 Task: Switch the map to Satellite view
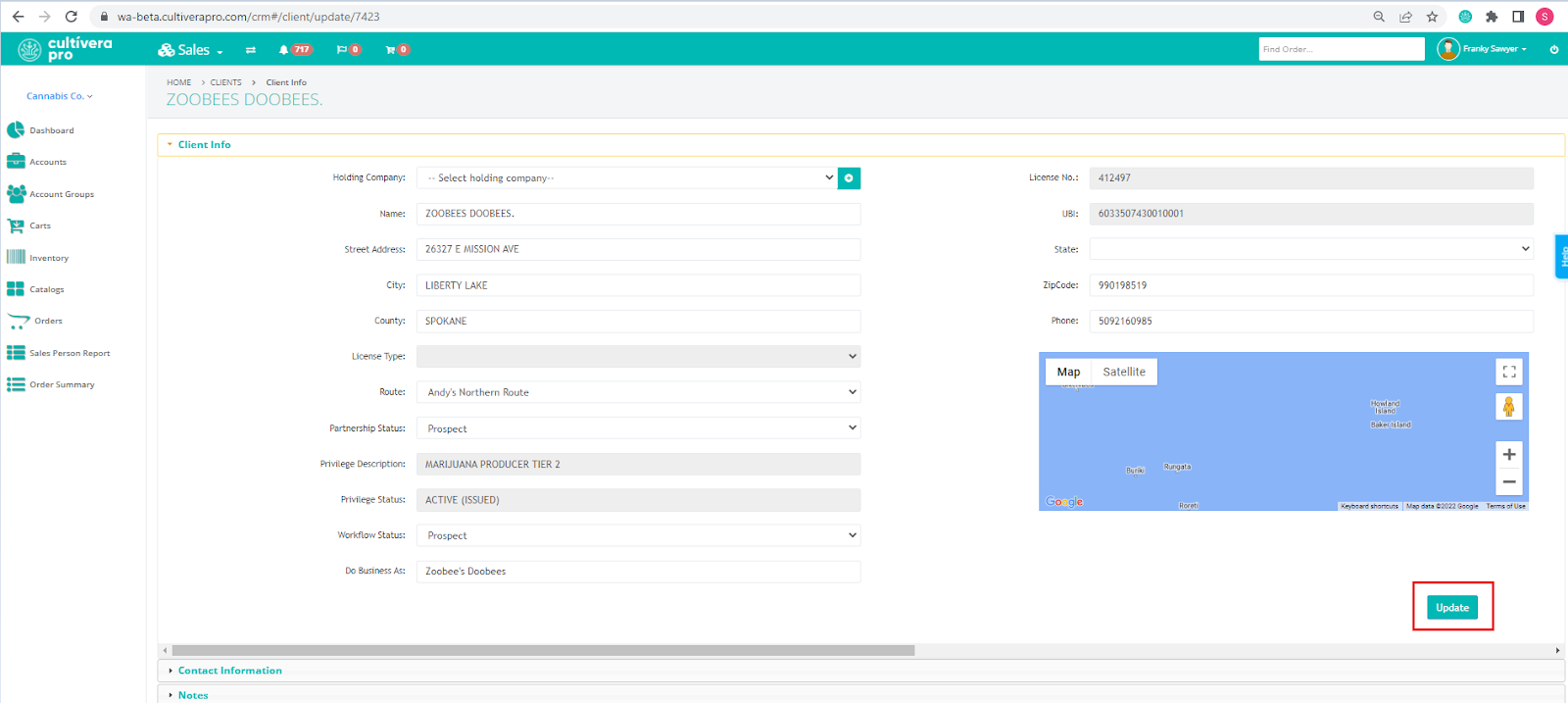(1124, 372)
